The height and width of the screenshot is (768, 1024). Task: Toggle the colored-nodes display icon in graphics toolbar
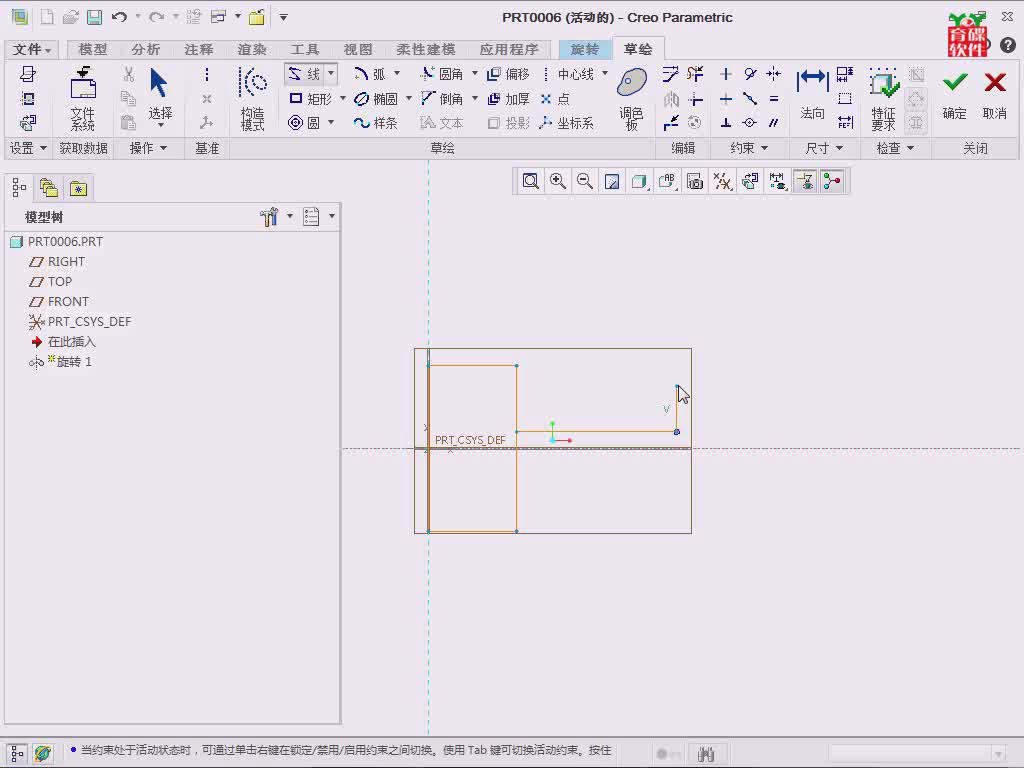[832, 181]
